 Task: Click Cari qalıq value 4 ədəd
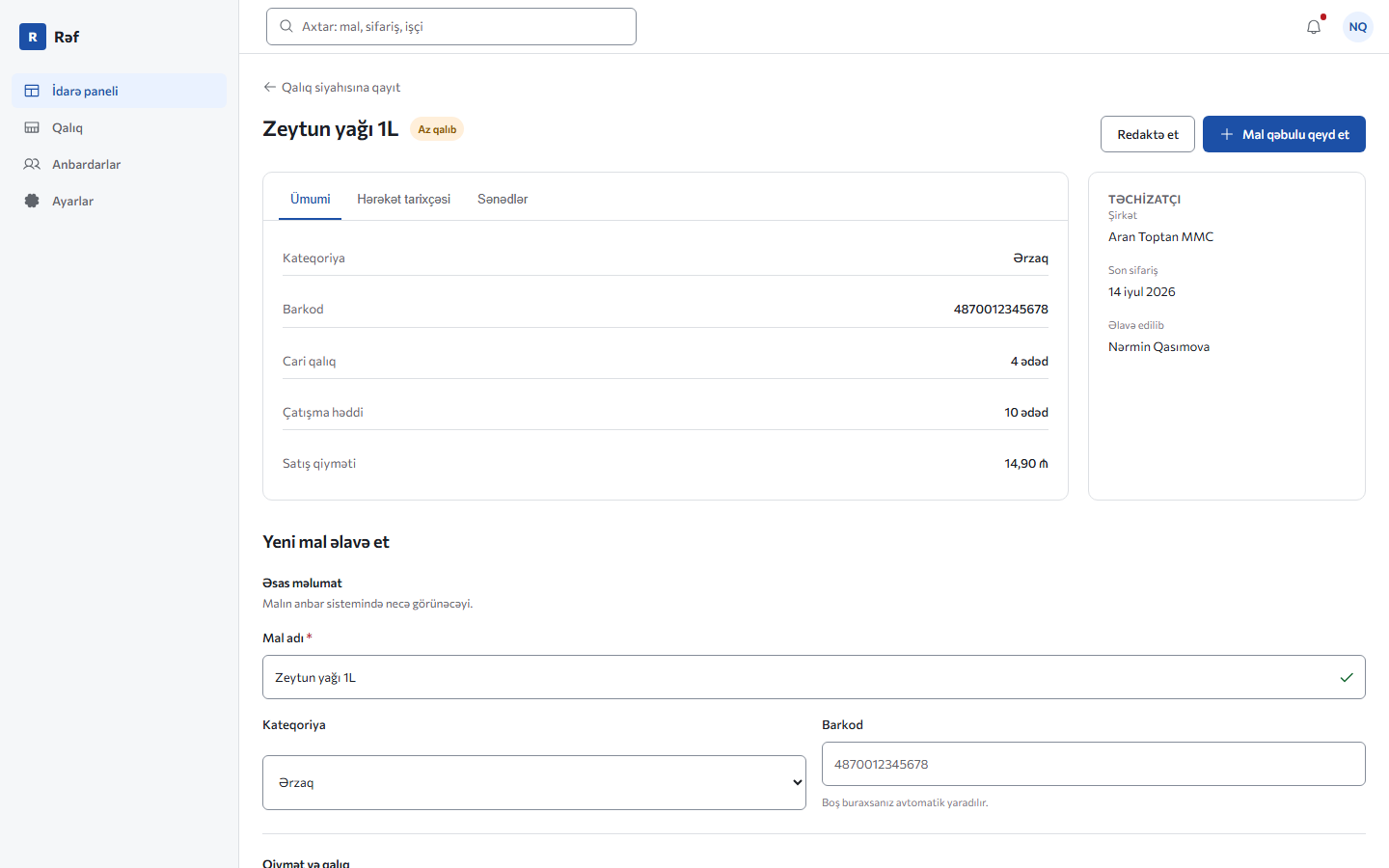pyautogui.click(x=1029, y=362)
